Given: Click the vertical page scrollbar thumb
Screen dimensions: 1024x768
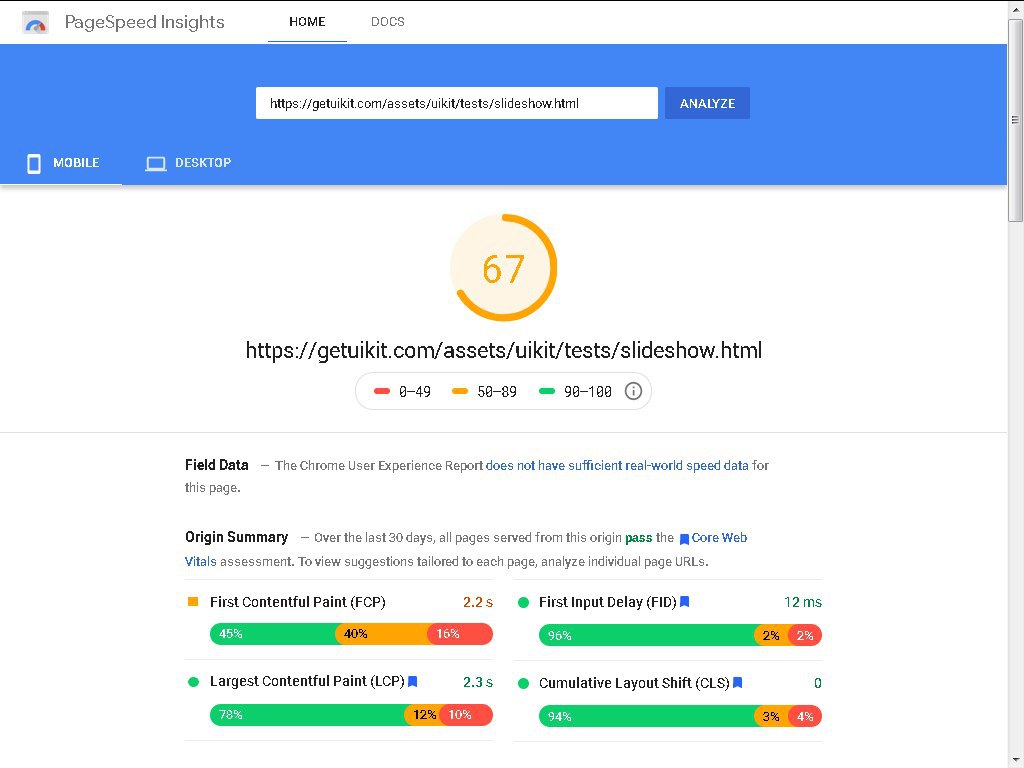Looking at the screenshot, I should click(x=1015, y=120).
